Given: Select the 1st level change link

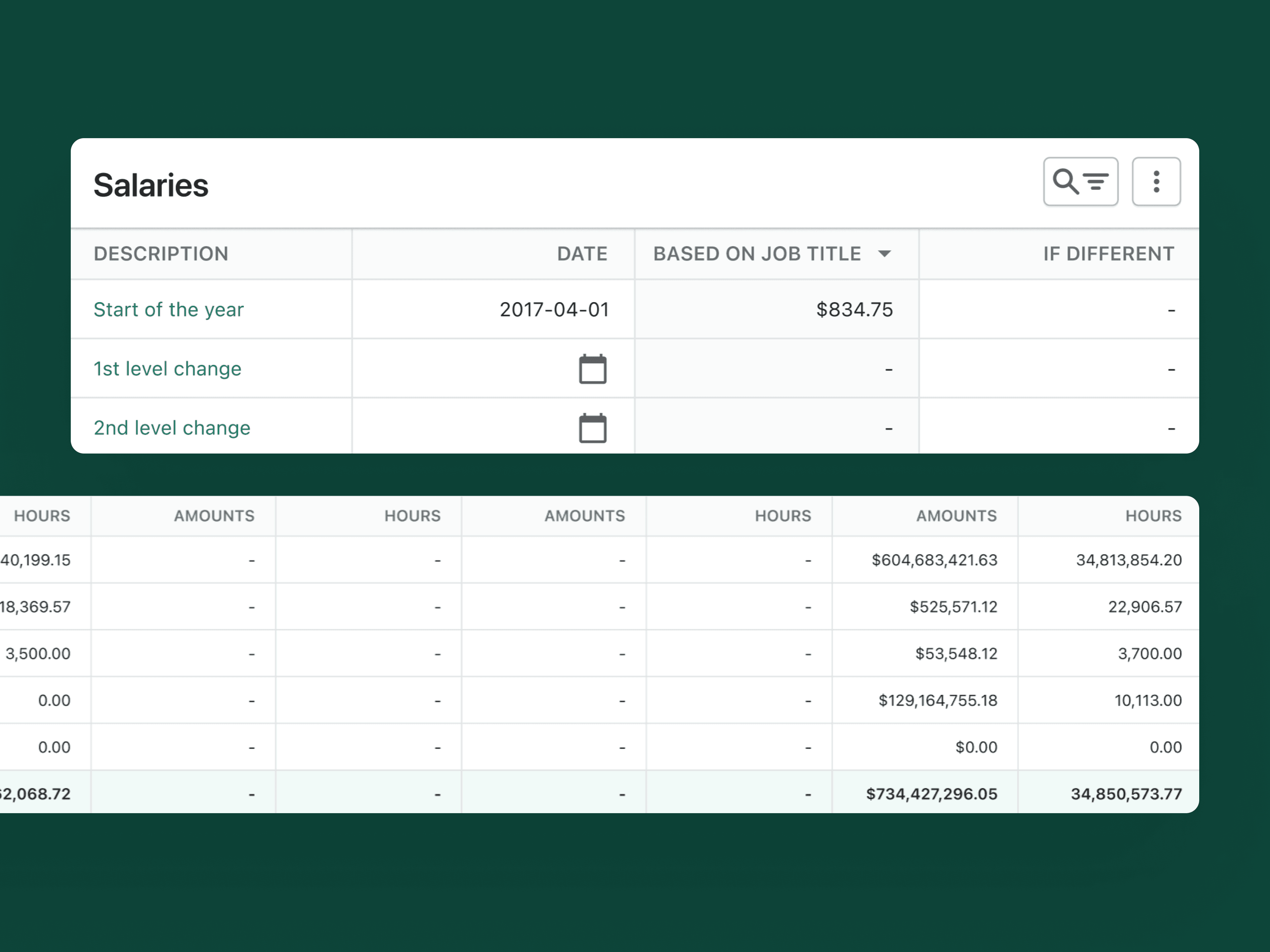Looking at the screenshot, I should tap(167, 369).
